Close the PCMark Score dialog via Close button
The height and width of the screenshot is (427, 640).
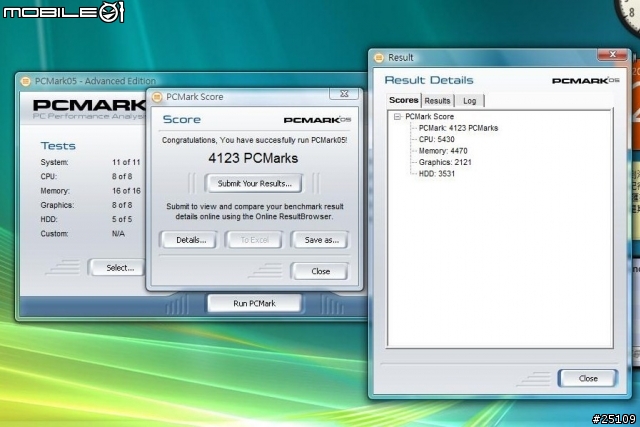[320, 271]
